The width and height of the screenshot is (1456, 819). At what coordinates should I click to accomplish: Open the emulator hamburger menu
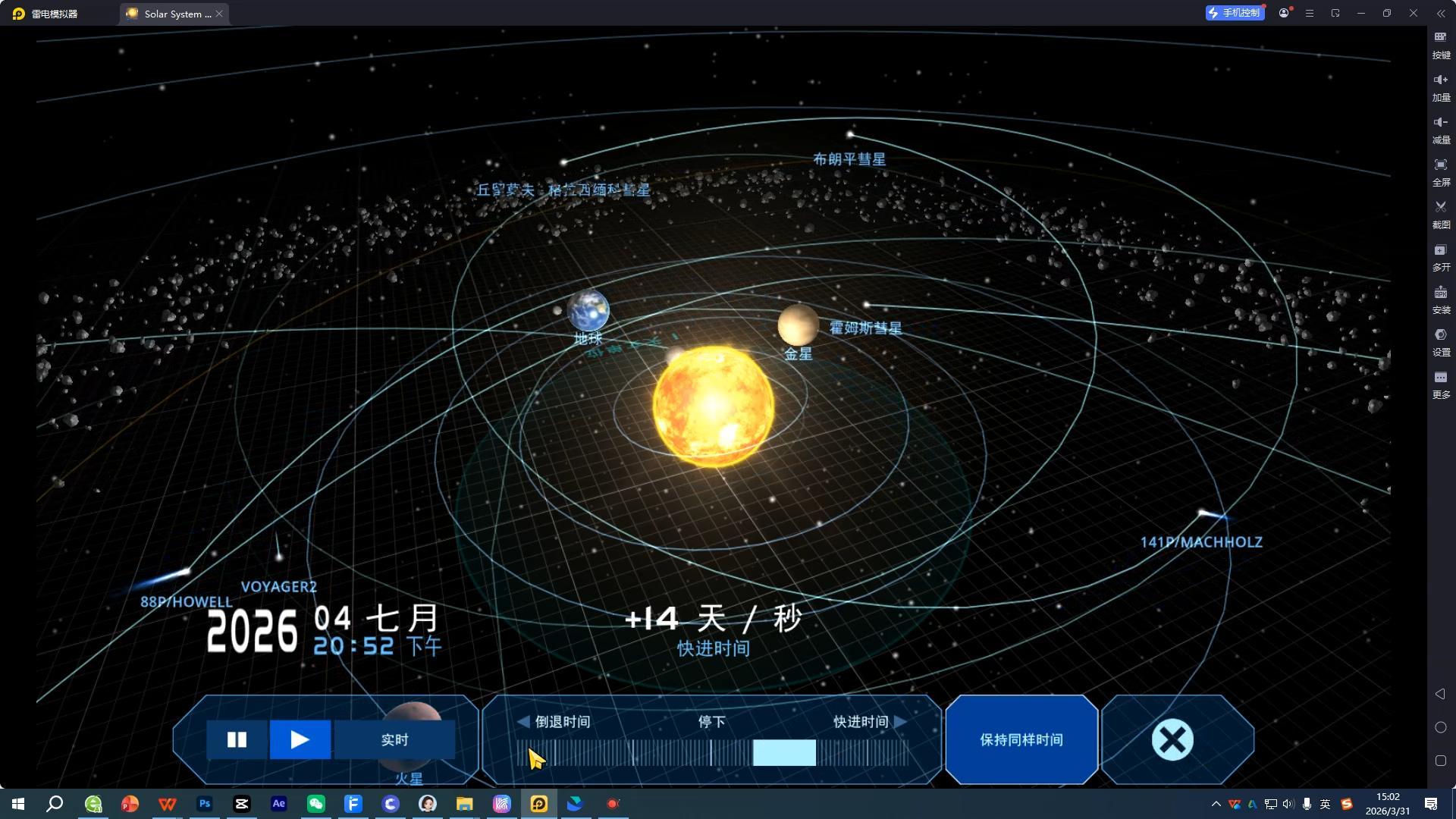(x=1310, y=14)
